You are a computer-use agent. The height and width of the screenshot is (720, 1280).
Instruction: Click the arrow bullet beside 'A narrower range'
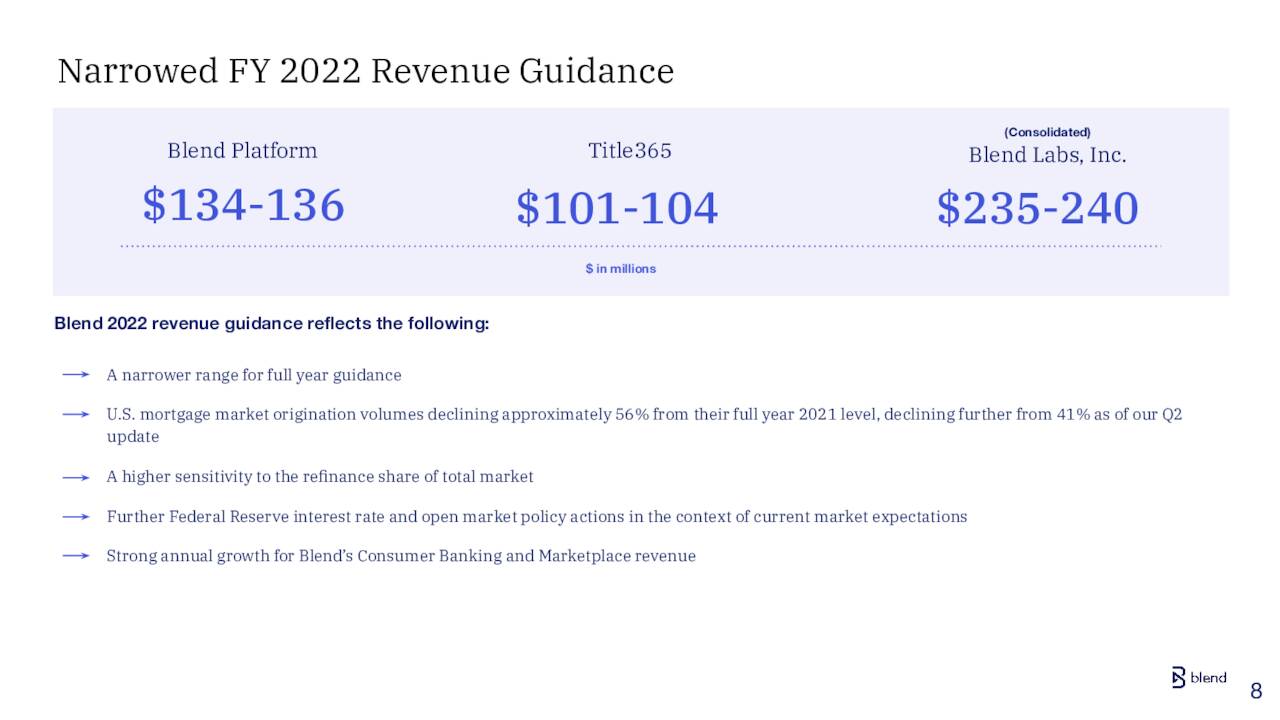pyautogui.click(x=76, y=375)
